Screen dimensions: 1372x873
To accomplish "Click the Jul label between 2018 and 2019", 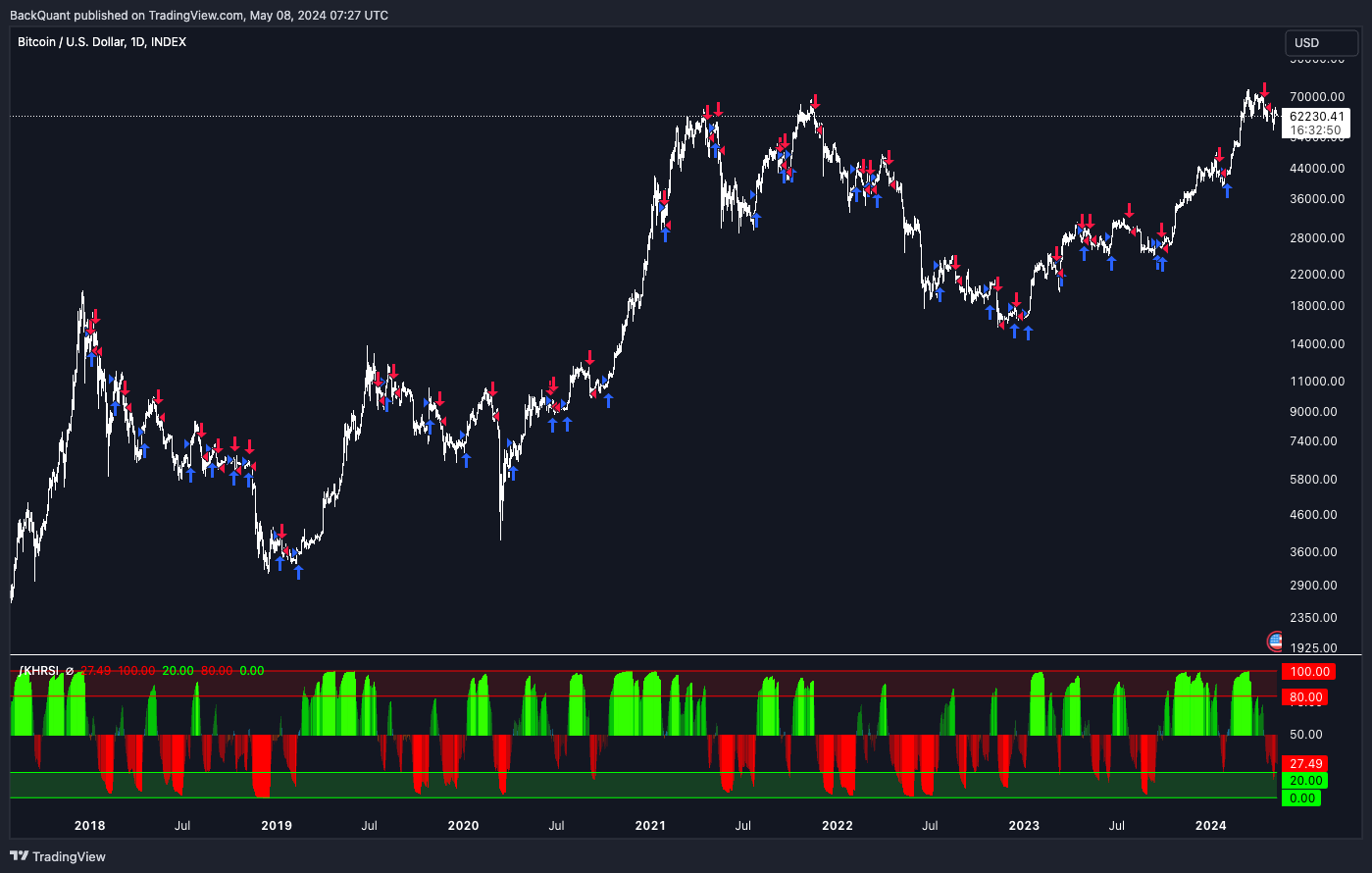I will tap(182, 826).
